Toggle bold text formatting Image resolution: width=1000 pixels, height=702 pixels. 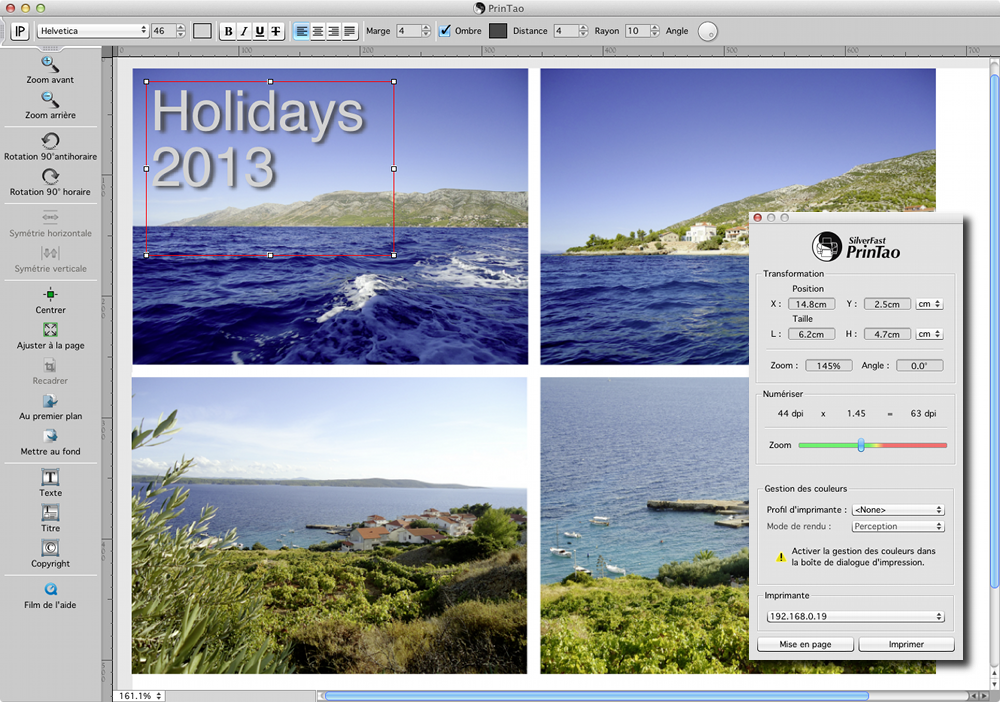228,31
